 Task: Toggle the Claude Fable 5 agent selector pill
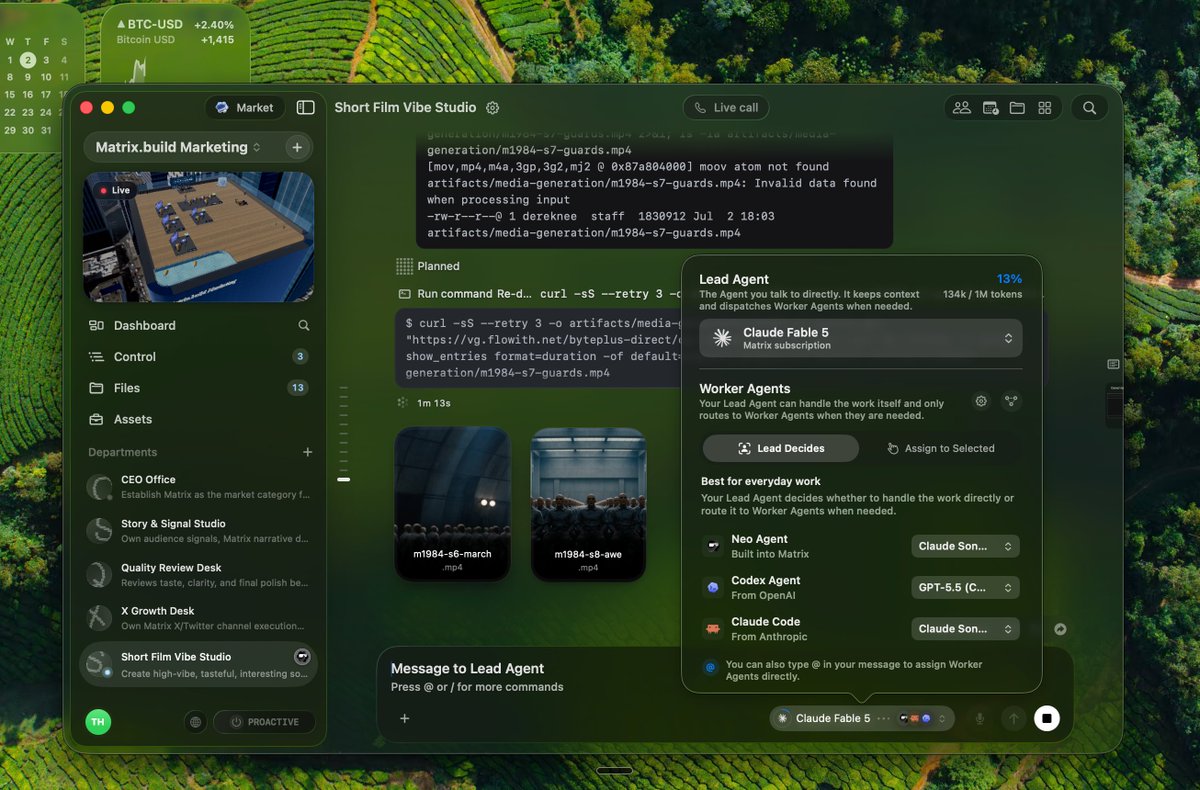pos(862,718)
